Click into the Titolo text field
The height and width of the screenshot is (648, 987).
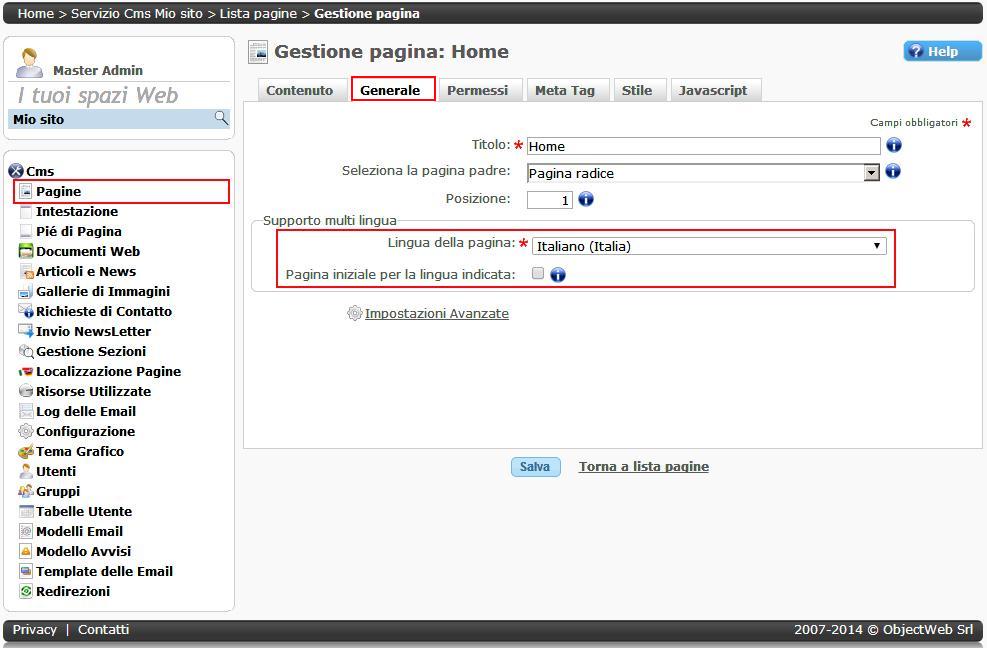[x=703, y=146]
